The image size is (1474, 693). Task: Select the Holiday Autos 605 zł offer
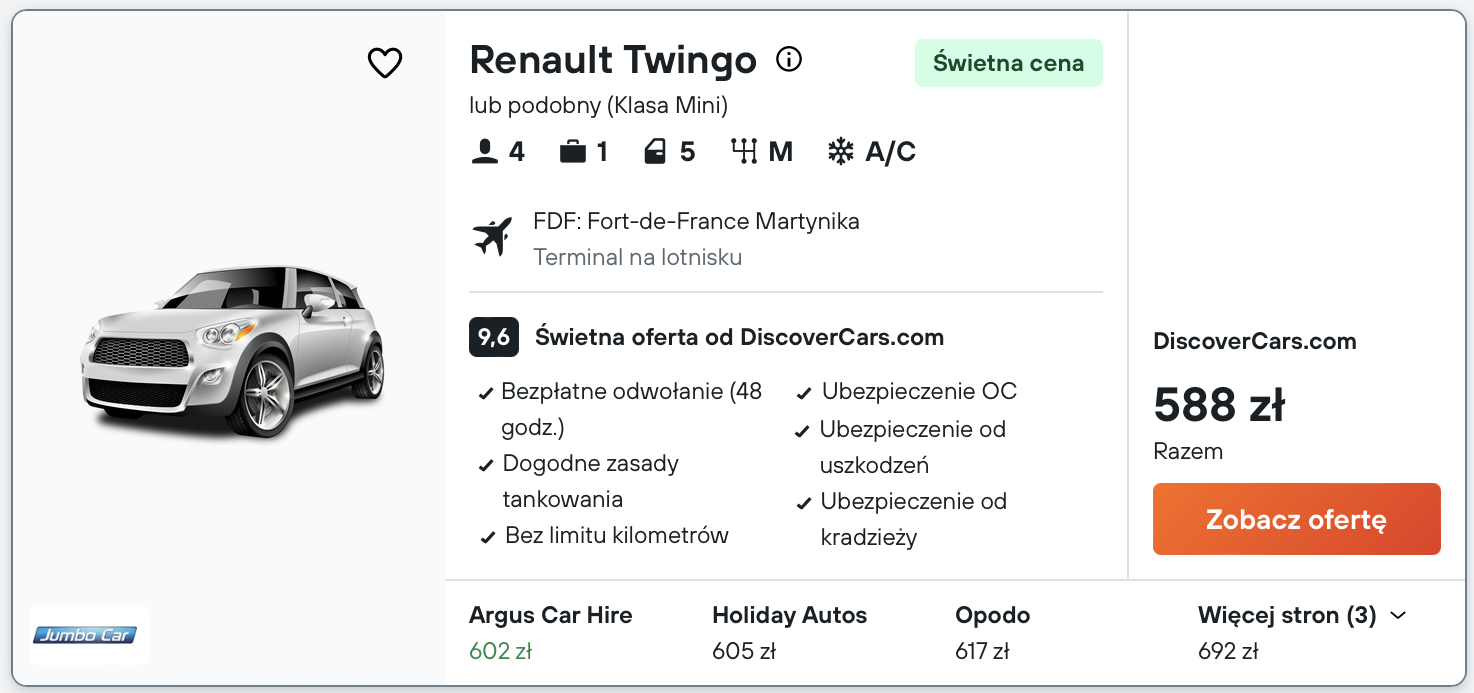click(789, 632)
